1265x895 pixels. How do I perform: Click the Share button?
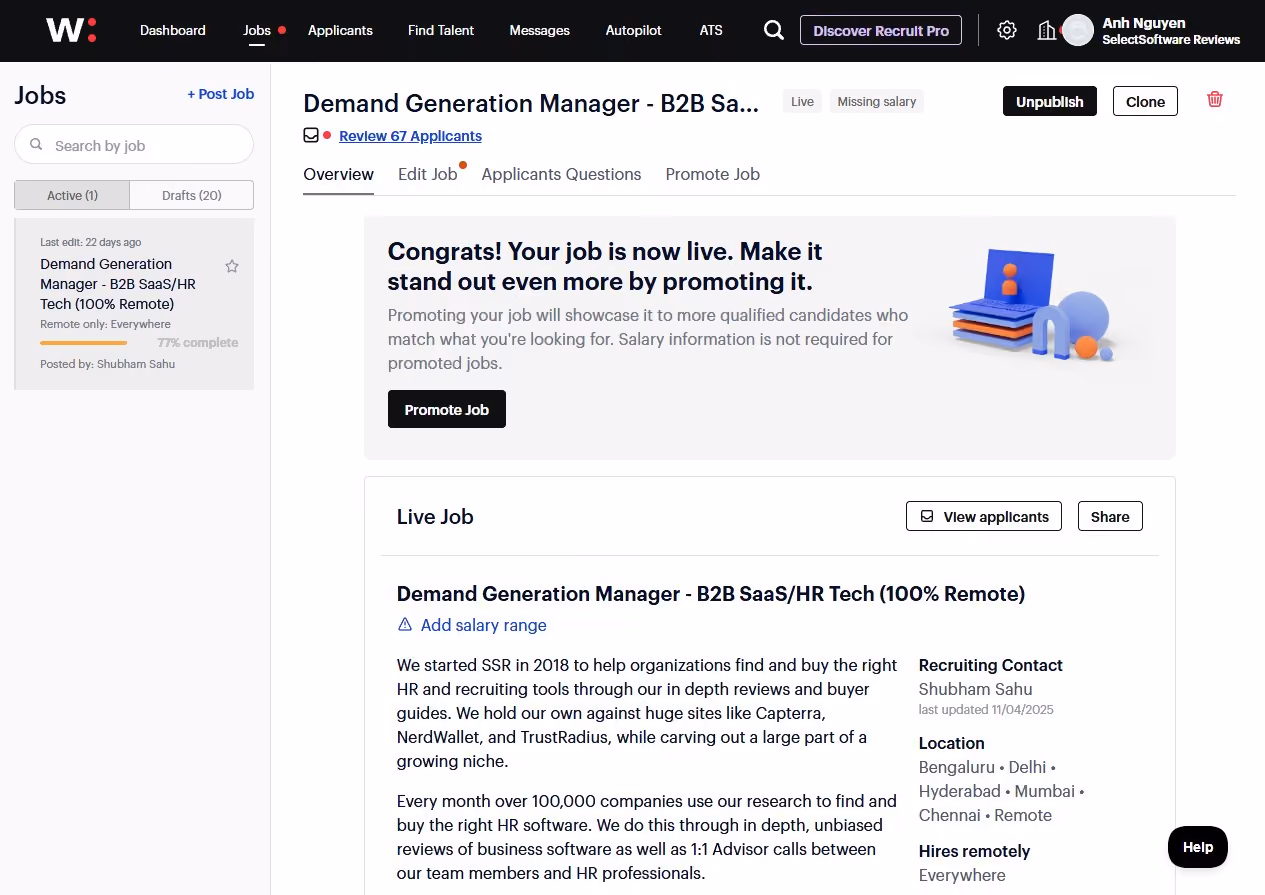tap(1110, 516)
